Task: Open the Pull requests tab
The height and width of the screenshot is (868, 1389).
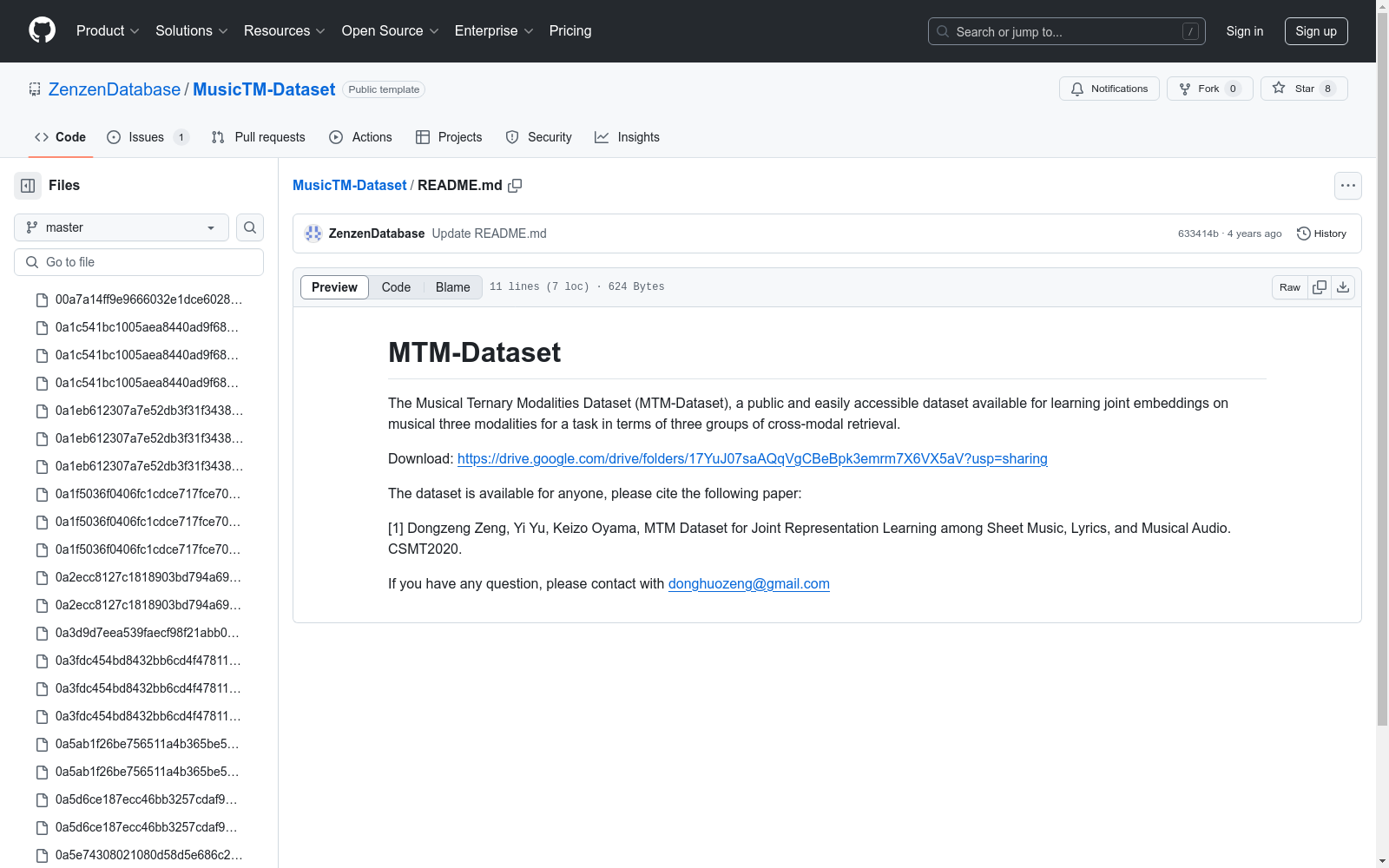Action: (259, 137)
